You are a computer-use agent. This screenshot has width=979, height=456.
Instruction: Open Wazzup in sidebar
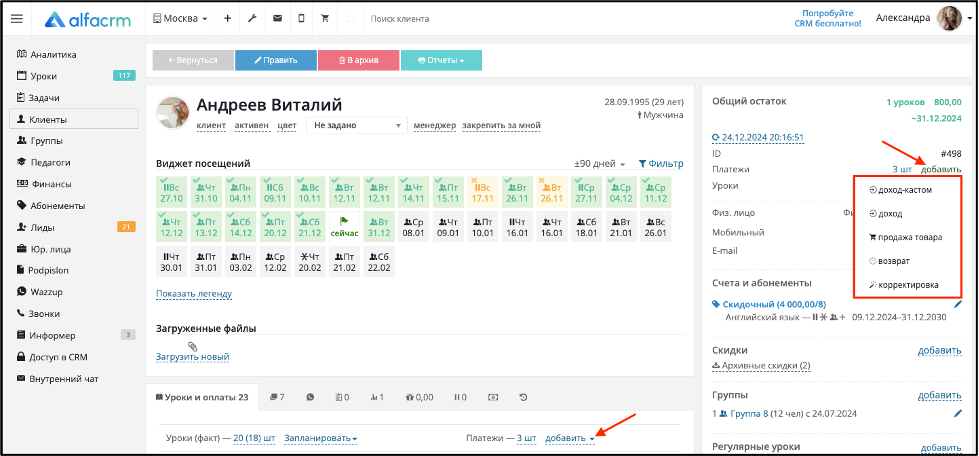click(44, 292)
